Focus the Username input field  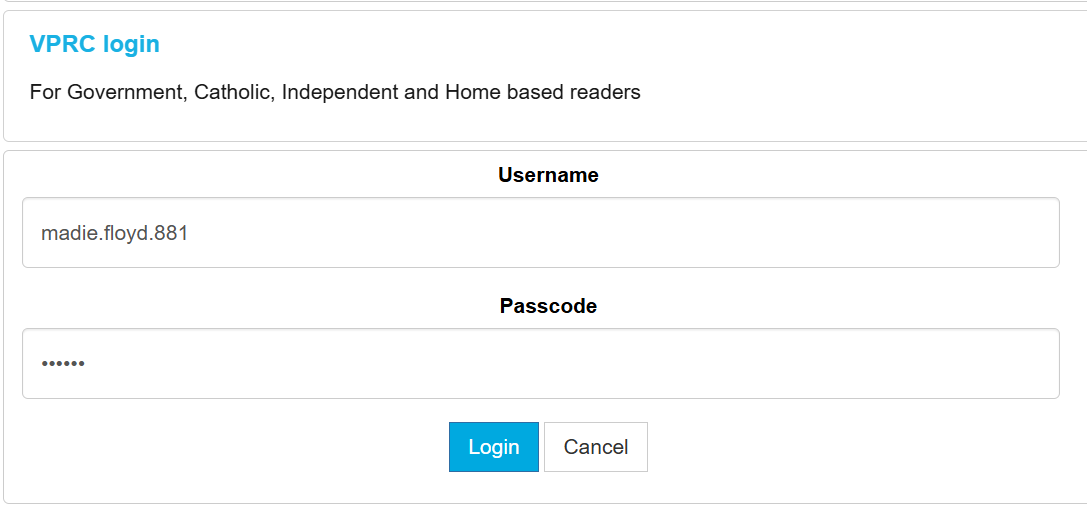tap(540, 233)
